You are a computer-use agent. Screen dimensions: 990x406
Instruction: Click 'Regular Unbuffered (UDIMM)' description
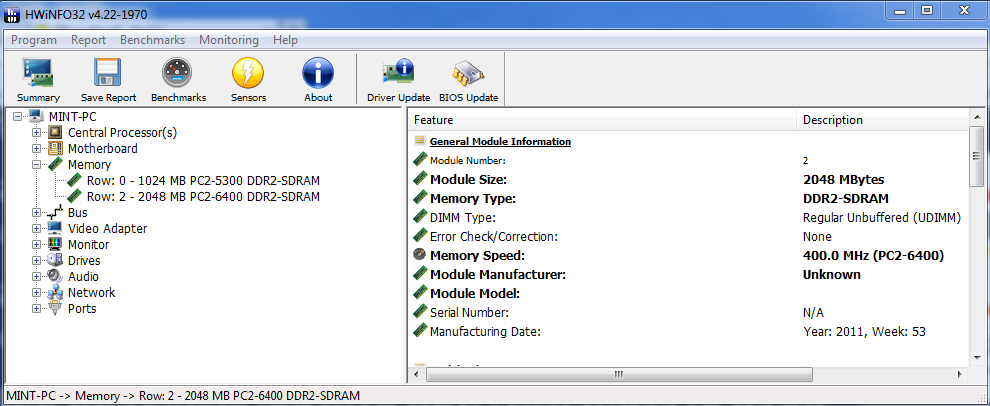(881, 218)
